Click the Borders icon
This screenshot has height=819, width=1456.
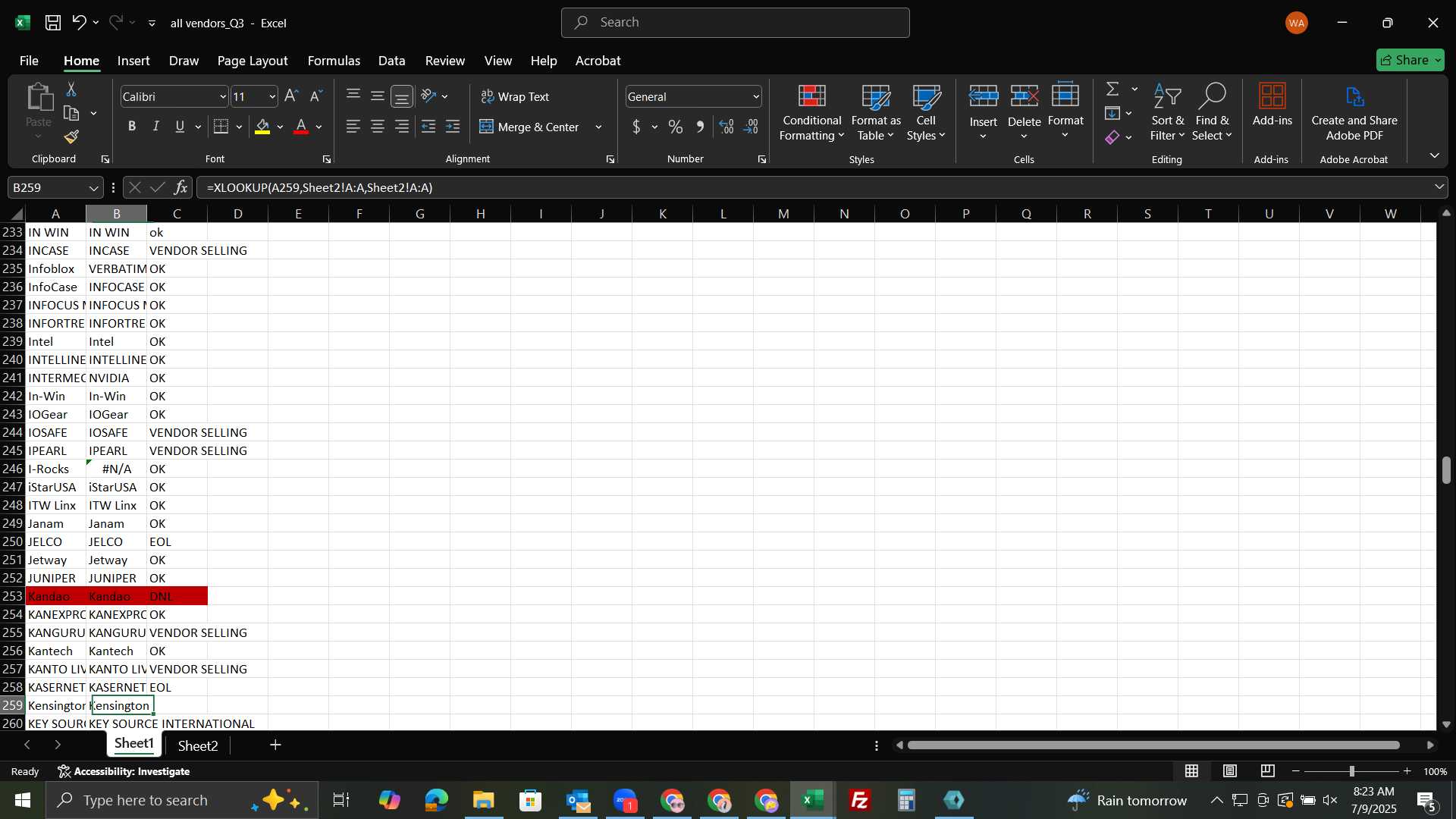tap(221, 127)
